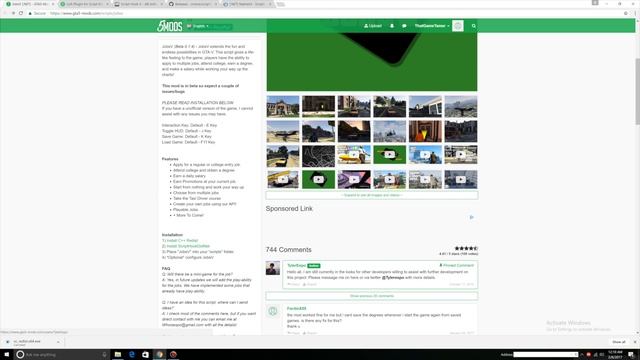Close the downloads bar
The height and width of the screenshot is (360, 640).
(635, 342)
